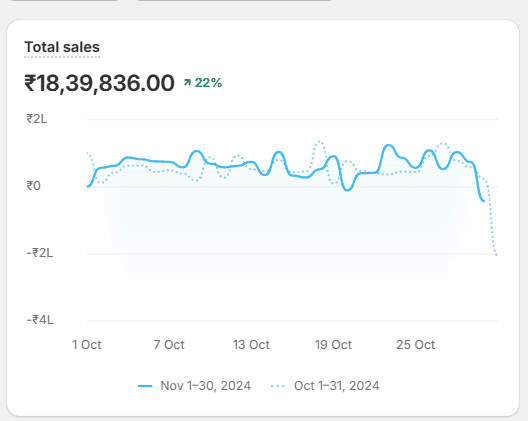Click the 7 Oct x-axis label
Screen dimensions: 528x421
pos(169,345)
